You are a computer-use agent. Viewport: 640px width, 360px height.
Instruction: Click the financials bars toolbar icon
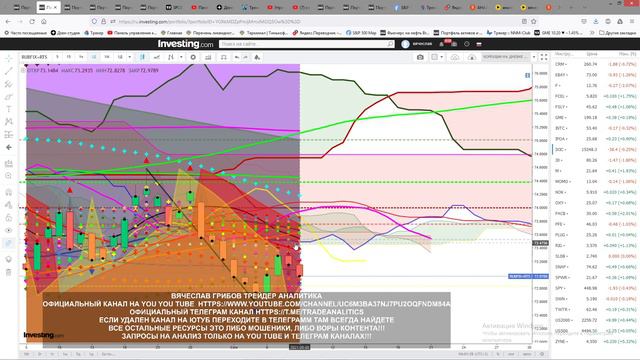208,57
